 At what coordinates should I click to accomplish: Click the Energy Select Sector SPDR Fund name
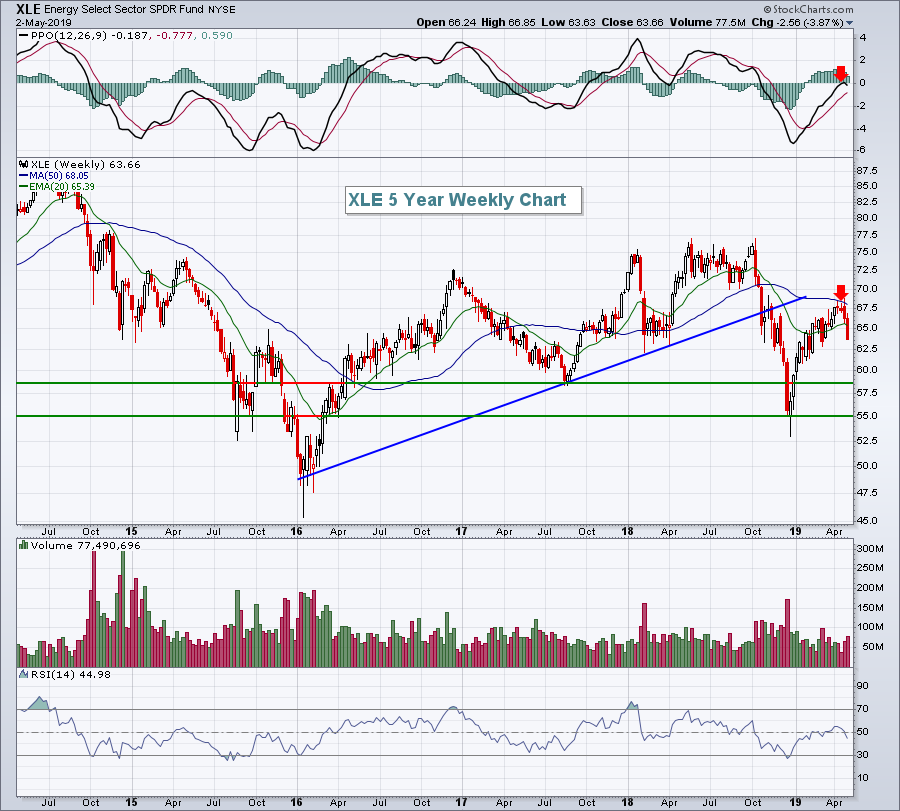123,10
